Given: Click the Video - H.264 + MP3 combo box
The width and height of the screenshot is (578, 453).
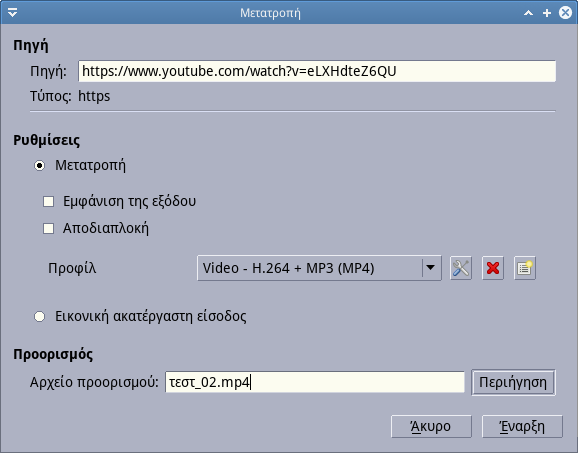Looking at the screenshot, I should pyautogui.click(x=319, y=268).
